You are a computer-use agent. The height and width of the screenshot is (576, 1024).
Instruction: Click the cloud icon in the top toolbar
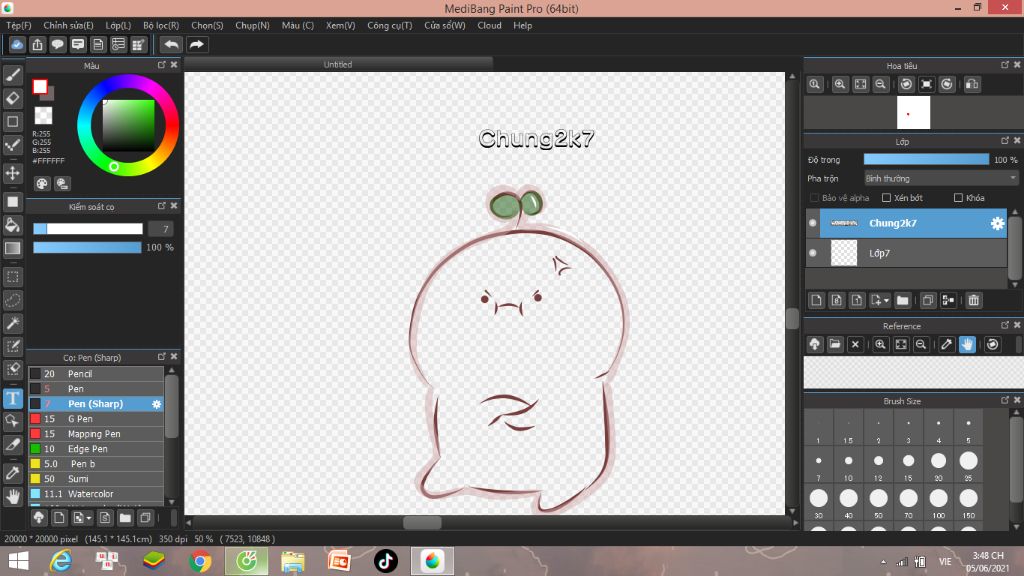(x=17, y=44)
